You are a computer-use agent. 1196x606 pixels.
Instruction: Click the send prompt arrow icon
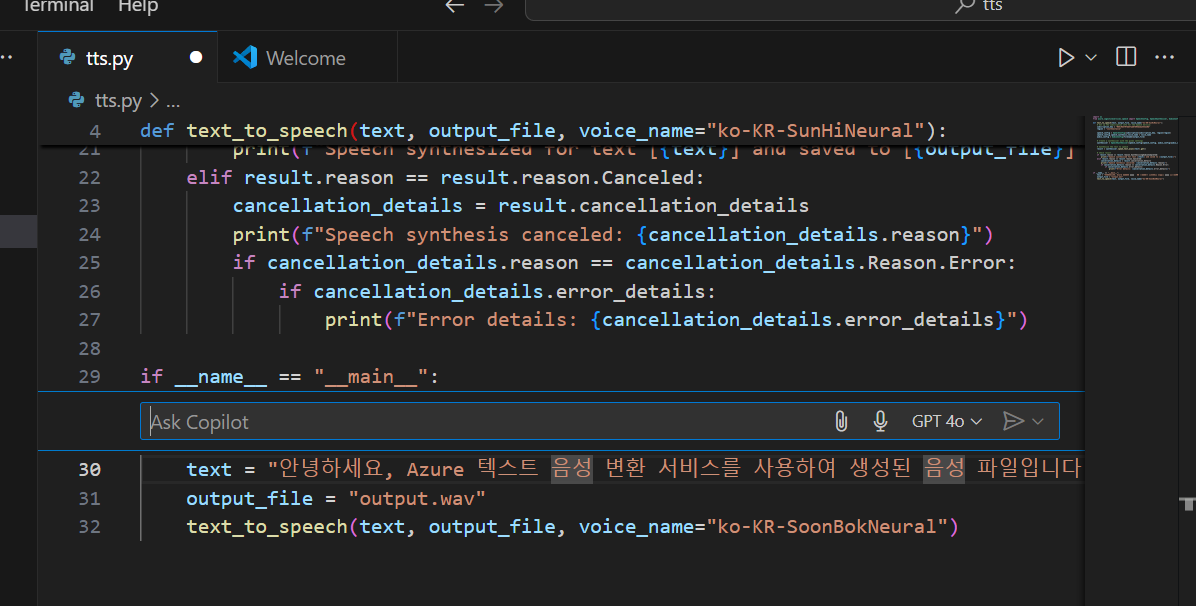[x=1014, y=421]
